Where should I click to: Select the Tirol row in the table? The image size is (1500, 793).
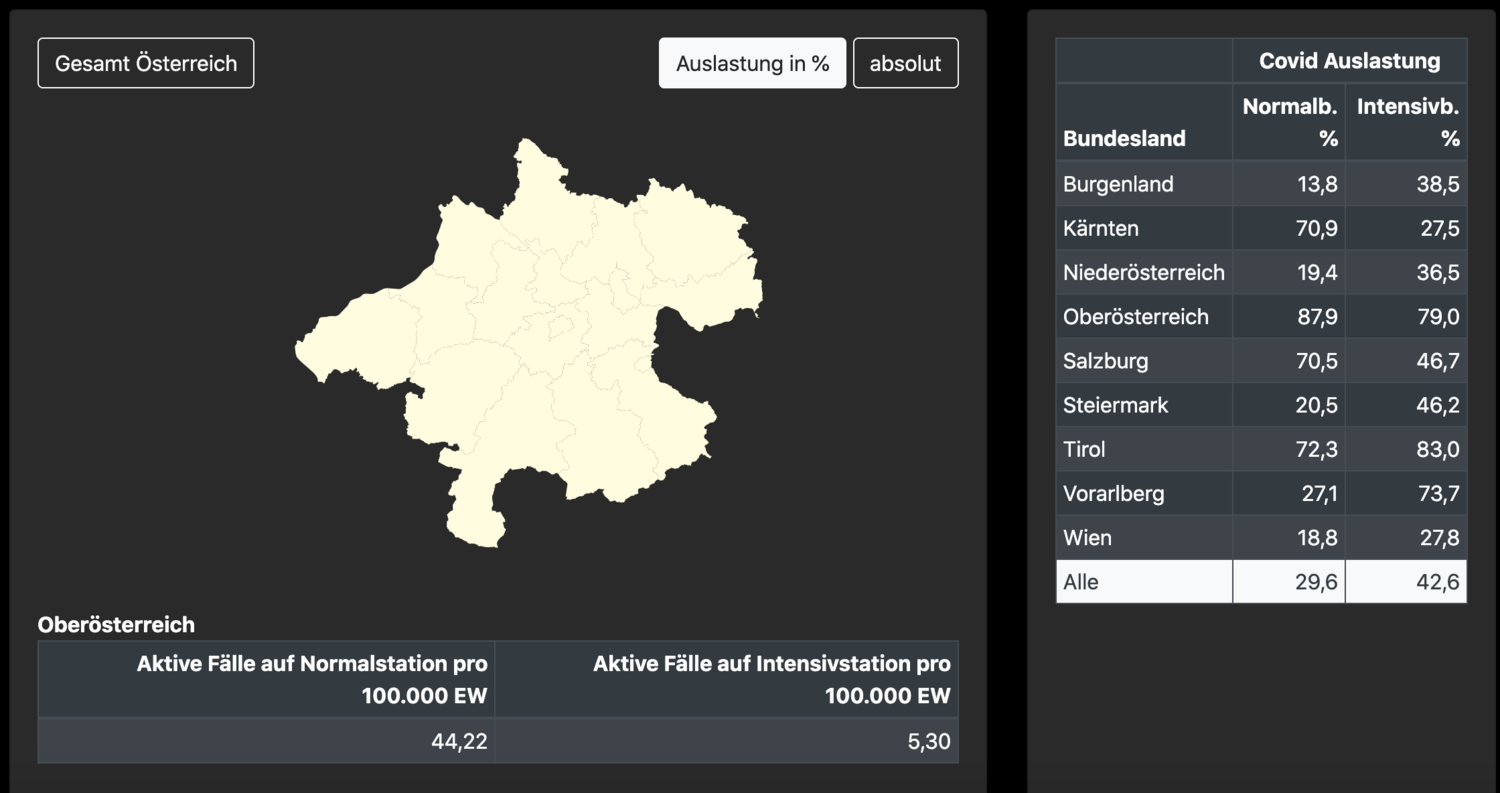(x=1144, y=448)
